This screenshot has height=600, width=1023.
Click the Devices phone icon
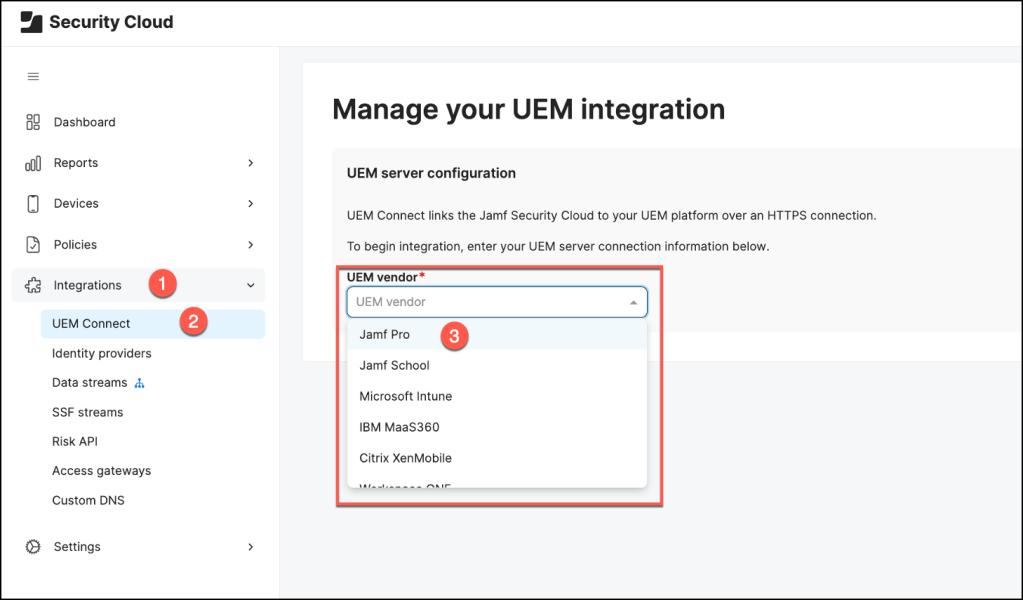click(x=33, y=204)
